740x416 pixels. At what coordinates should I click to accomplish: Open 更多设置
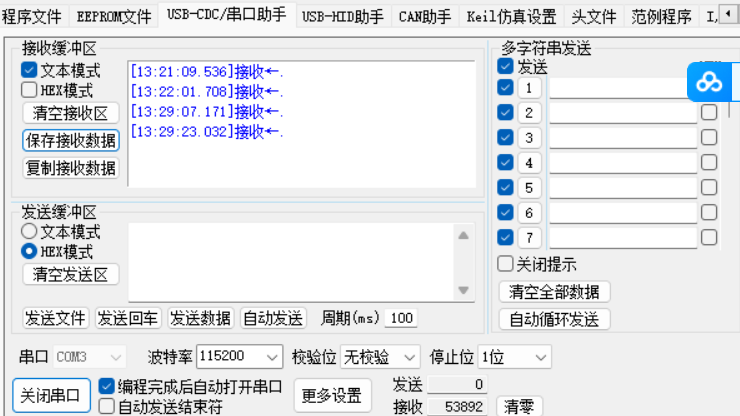(332, 395)
